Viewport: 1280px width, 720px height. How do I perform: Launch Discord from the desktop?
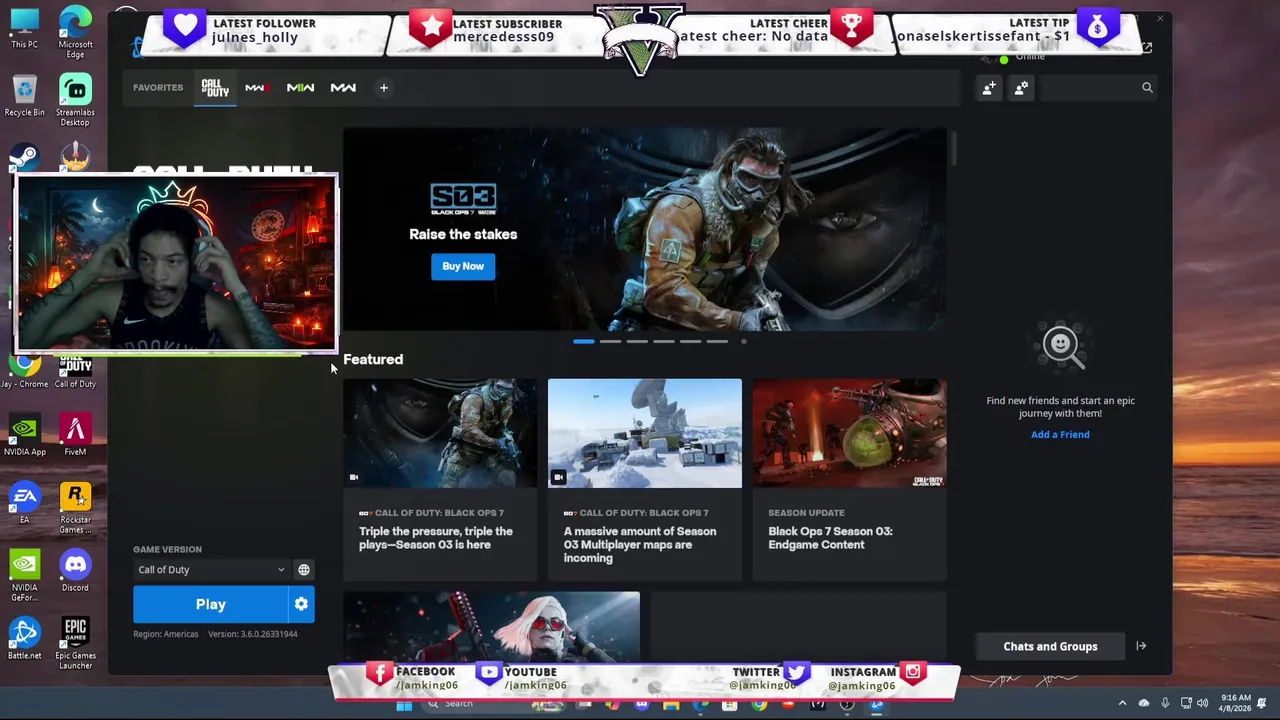pos(75,572)
